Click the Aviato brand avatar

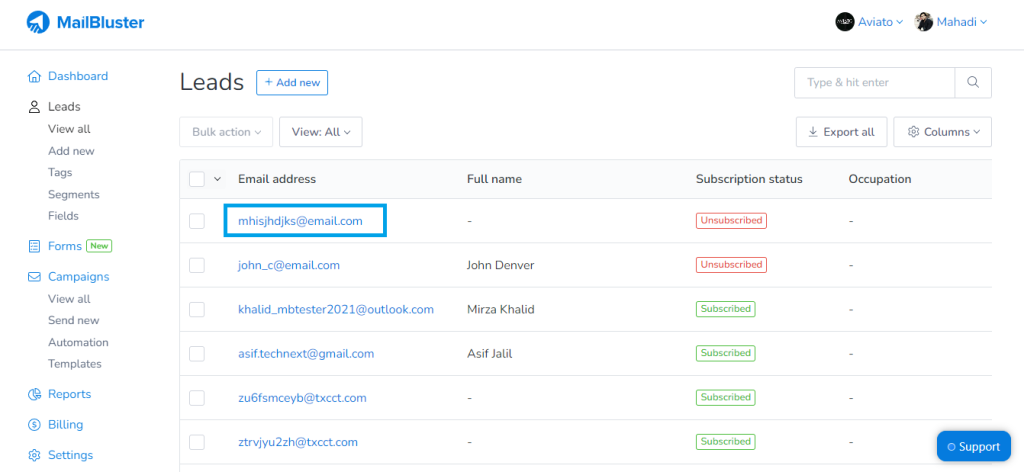pos(844,22)
